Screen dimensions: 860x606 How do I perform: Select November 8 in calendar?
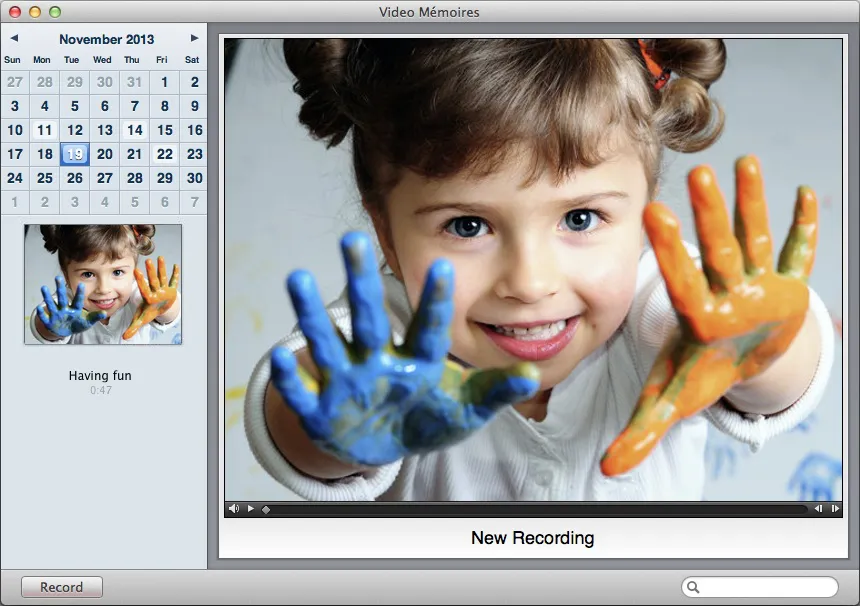[165, 106]
